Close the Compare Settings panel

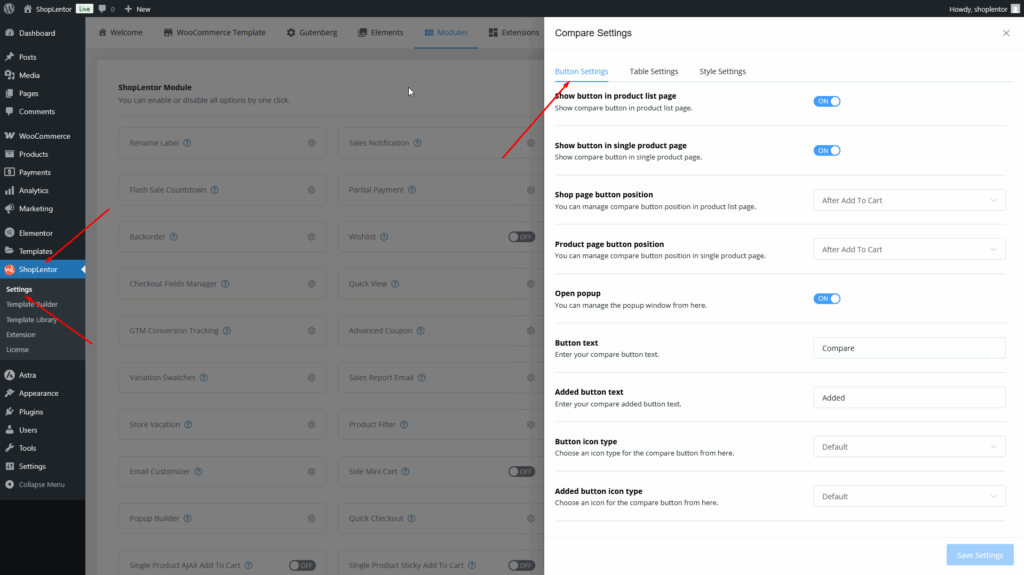[x=1005, y=33]
